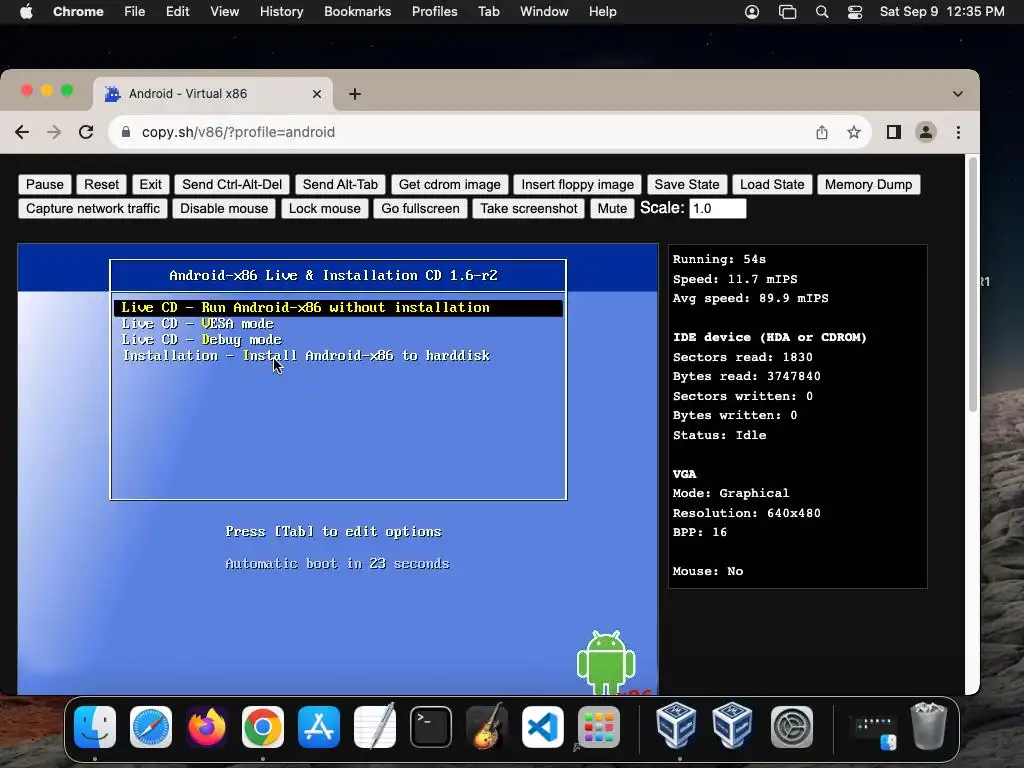Open GarageBand from the Dock
The width and height of the screenshot is (1024, 768).
click(x=487, y=727)
